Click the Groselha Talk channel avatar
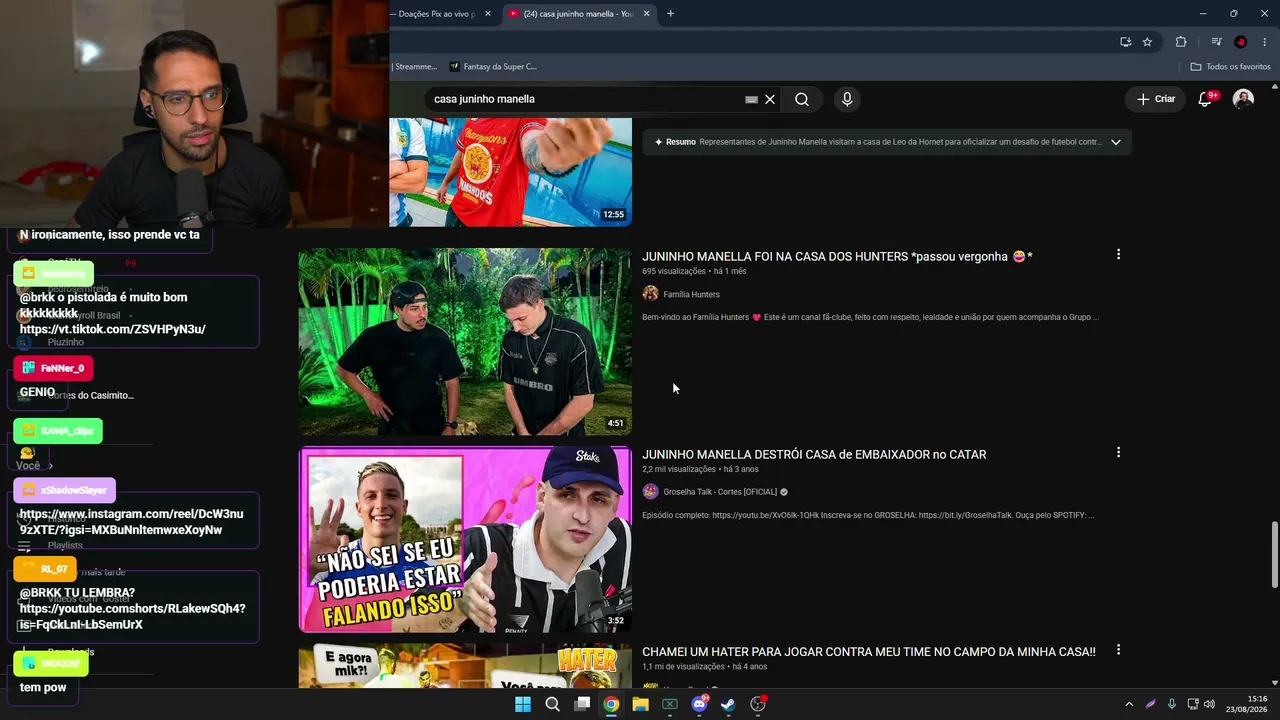 [650, 491]
